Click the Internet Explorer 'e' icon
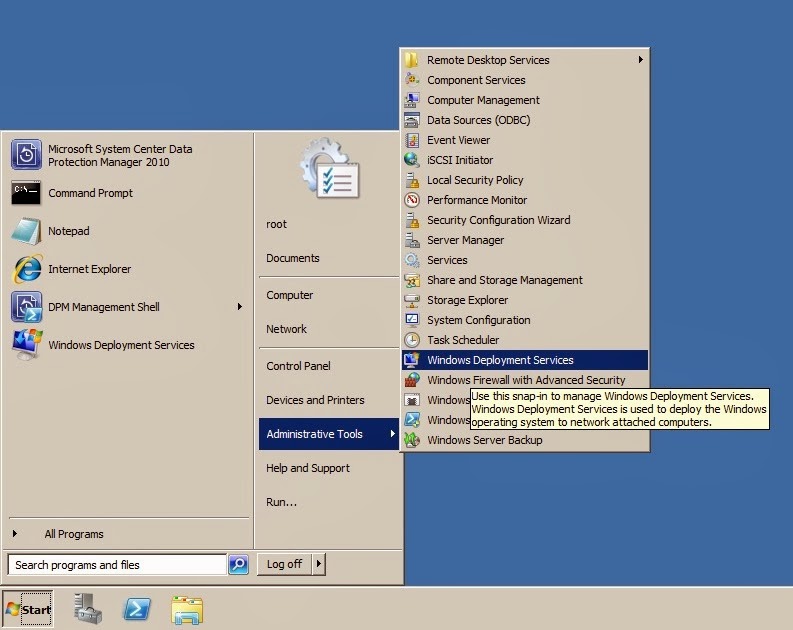The image size is (793, 630). pyautogui.click(x=27, y=269)
